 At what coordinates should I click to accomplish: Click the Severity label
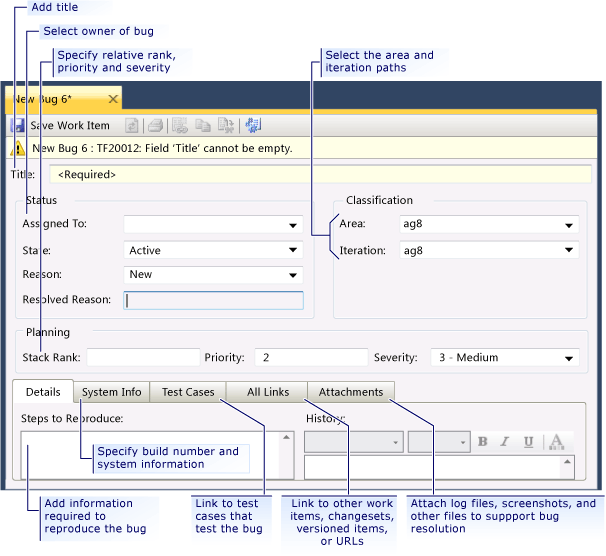point(395,357)
